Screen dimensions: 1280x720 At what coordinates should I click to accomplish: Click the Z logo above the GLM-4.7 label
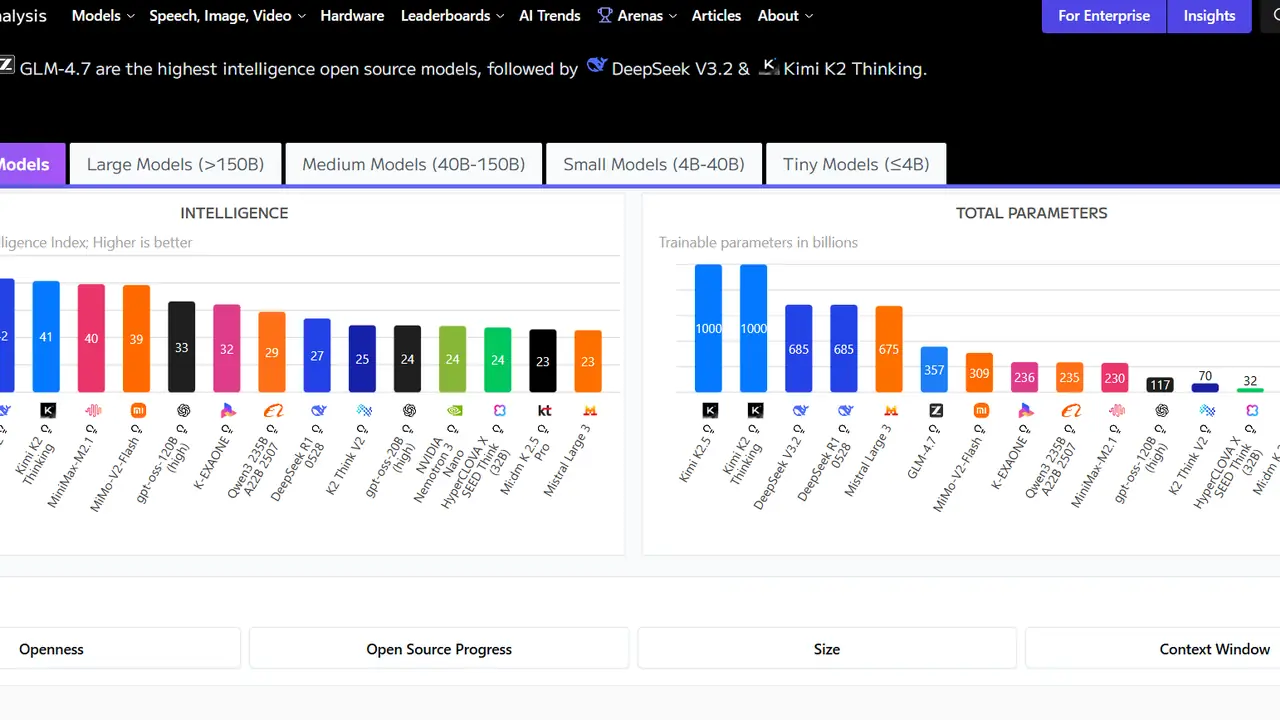pyautogui.click(x=936, y=410)
